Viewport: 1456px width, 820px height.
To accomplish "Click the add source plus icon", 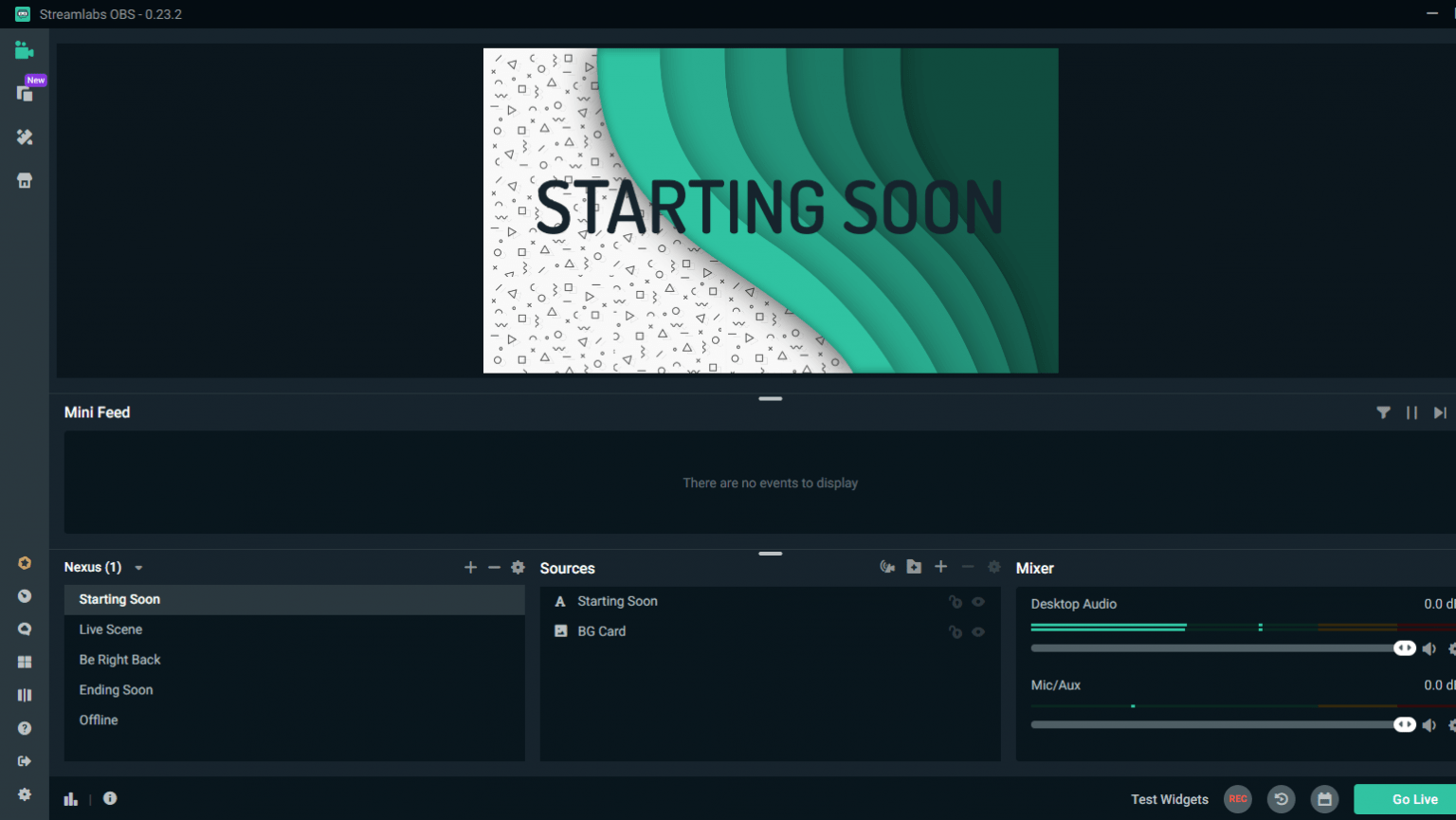I will point(940,566).
